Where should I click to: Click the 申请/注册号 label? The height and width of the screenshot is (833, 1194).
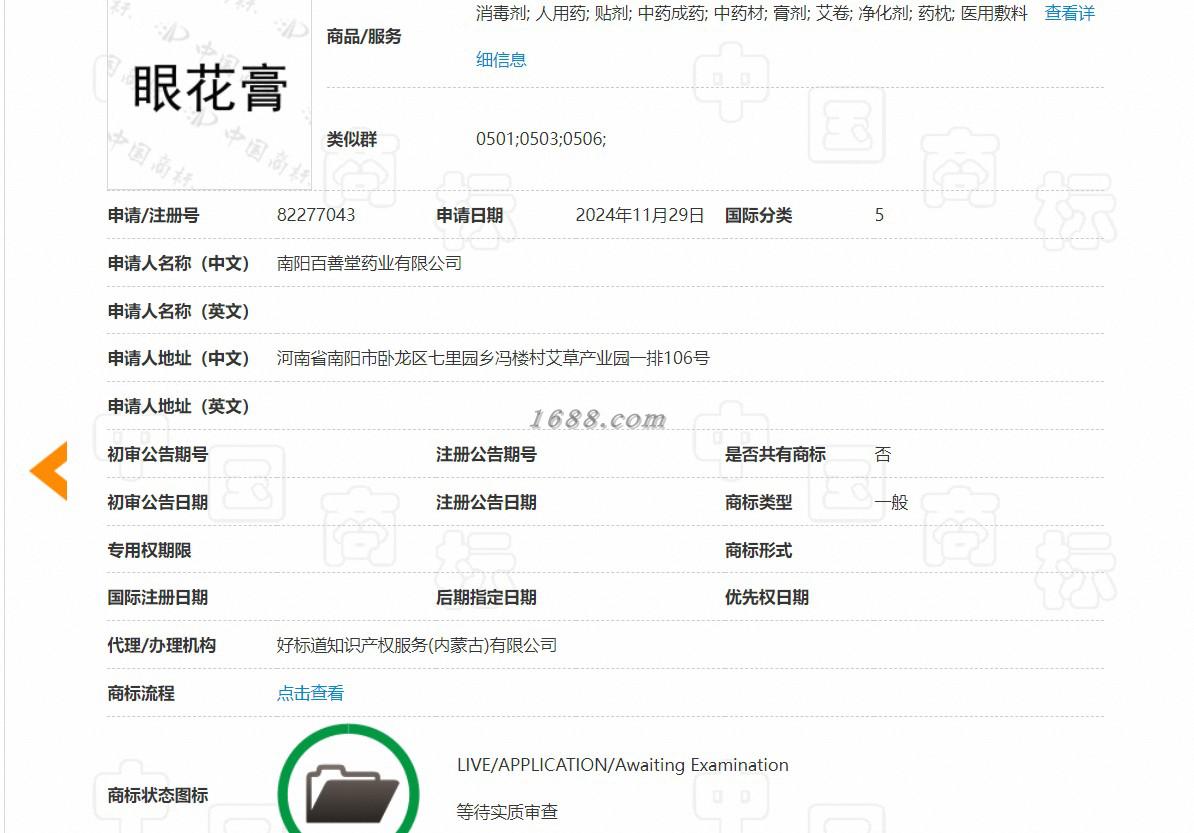click(x=153, y=215)
